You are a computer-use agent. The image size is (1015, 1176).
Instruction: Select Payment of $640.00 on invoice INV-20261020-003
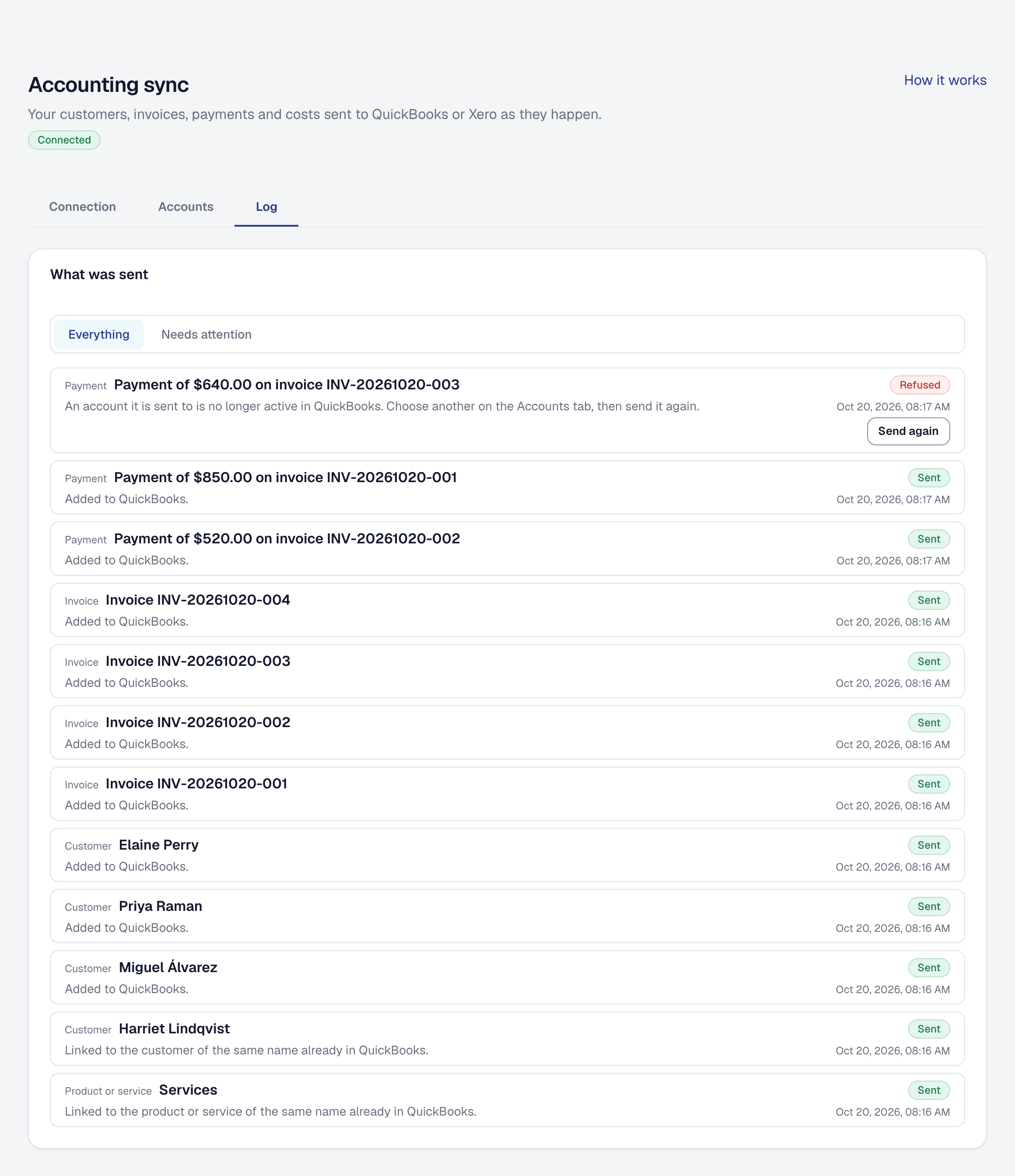coord(287,385)
